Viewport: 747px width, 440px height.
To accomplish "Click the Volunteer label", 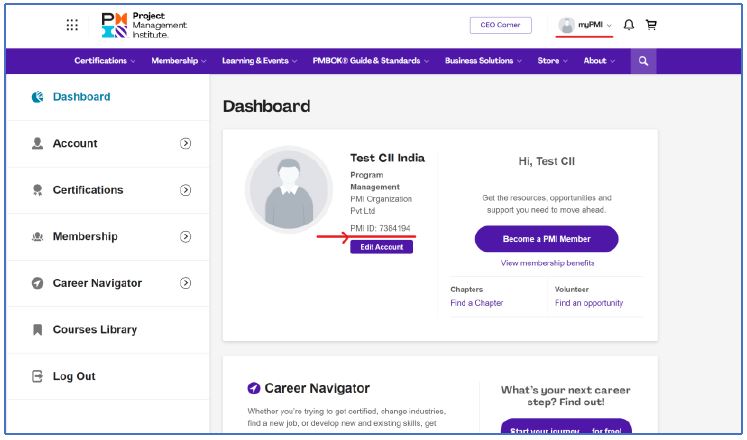I will 572,290.
